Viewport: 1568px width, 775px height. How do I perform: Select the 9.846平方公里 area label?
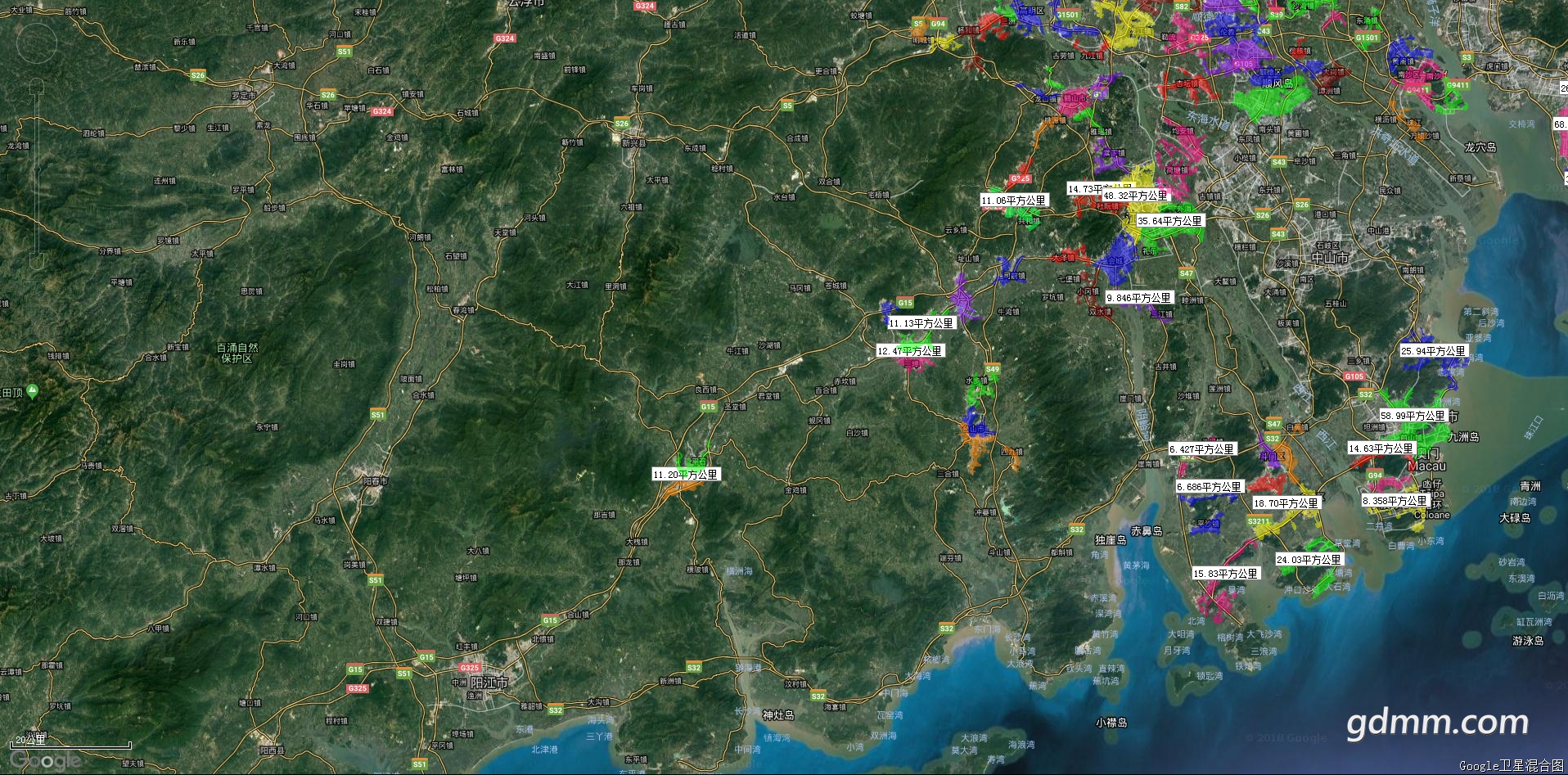pos(1138,298)
